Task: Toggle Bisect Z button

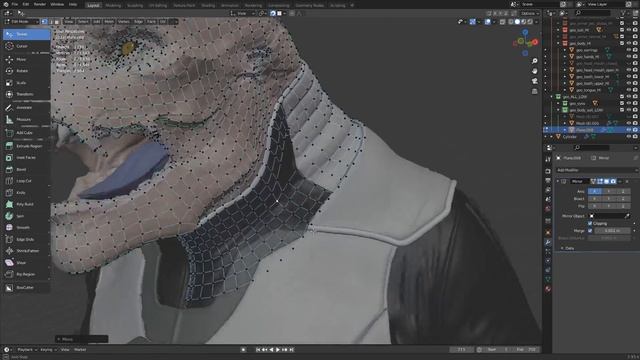Action: click(623, 198)
